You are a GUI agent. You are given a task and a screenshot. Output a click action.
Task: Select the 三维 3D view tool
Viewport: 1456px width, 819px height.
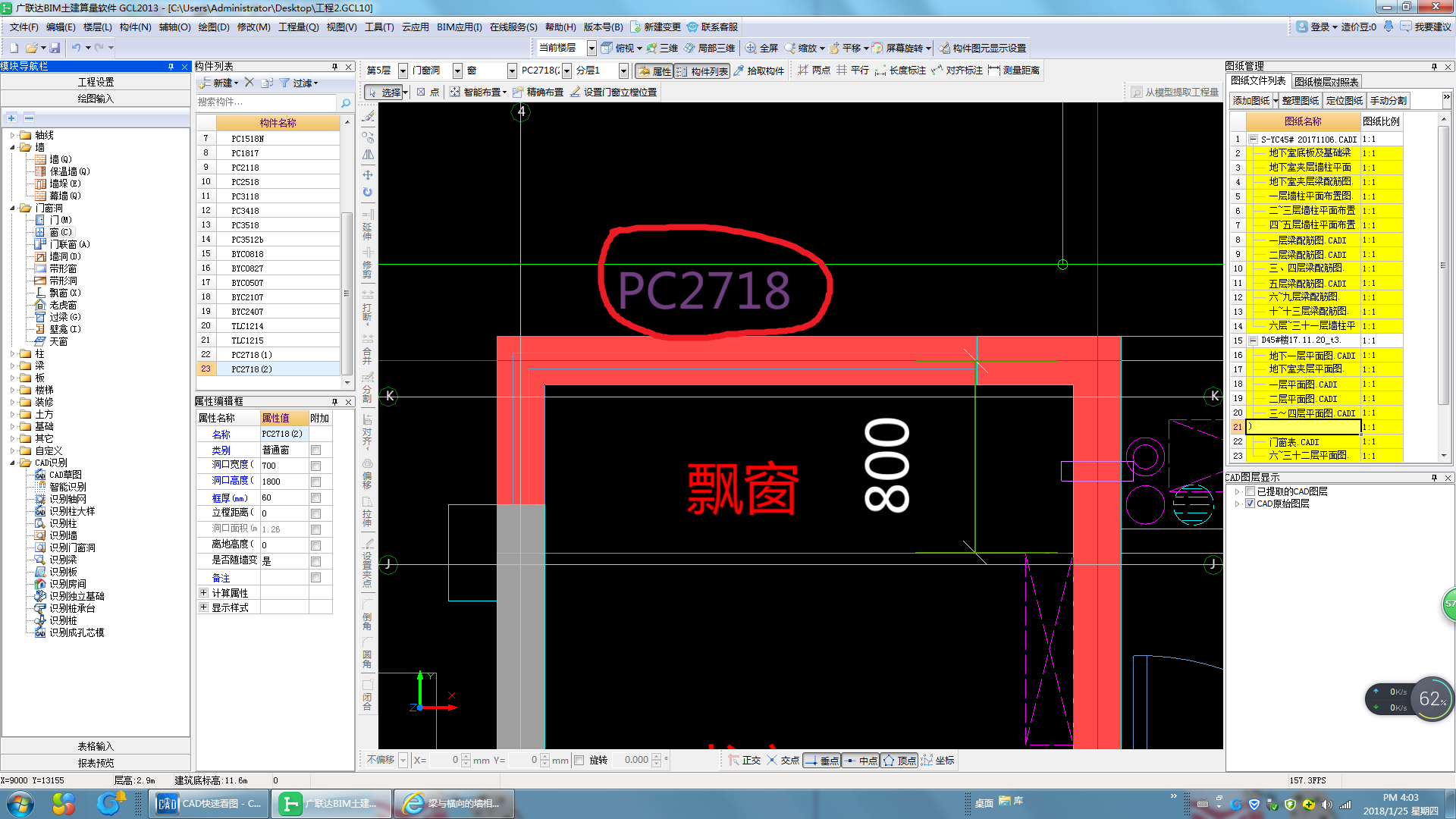(662, 48)
